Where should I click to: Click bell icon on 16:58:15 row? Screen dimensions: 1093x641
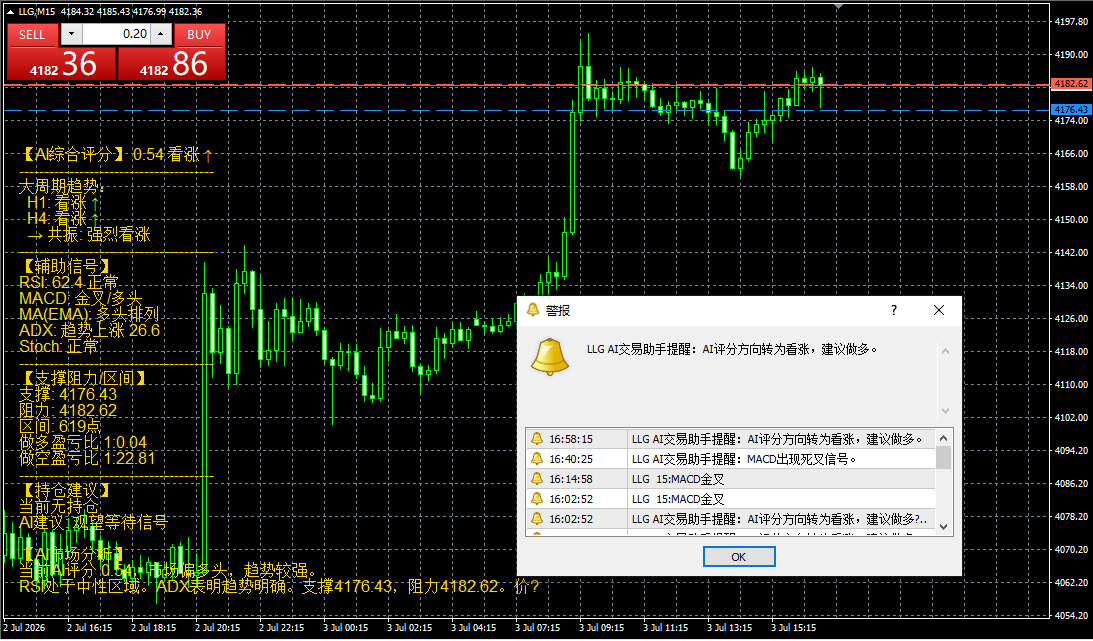pyautogui.click(x=537, y=439)
